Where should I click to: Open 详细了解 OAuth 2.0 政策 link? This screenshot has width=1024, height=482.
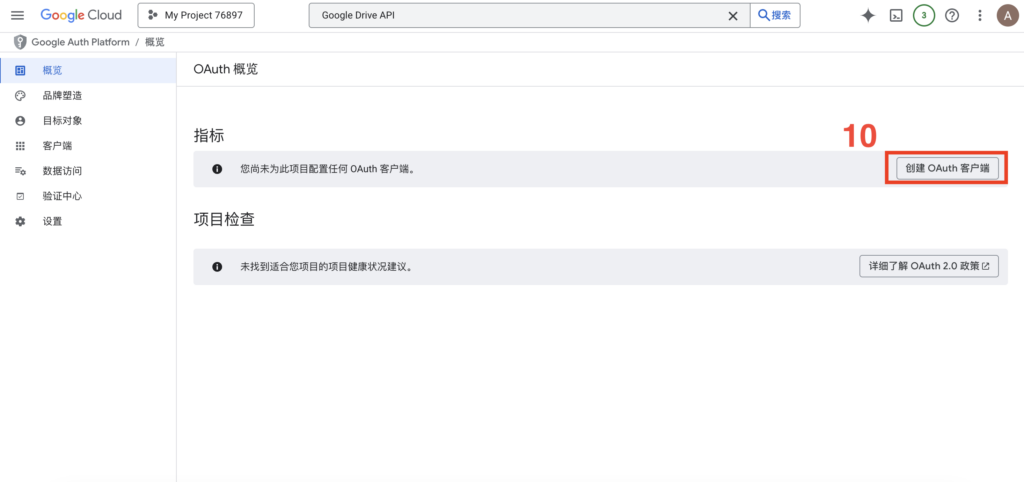929,266
